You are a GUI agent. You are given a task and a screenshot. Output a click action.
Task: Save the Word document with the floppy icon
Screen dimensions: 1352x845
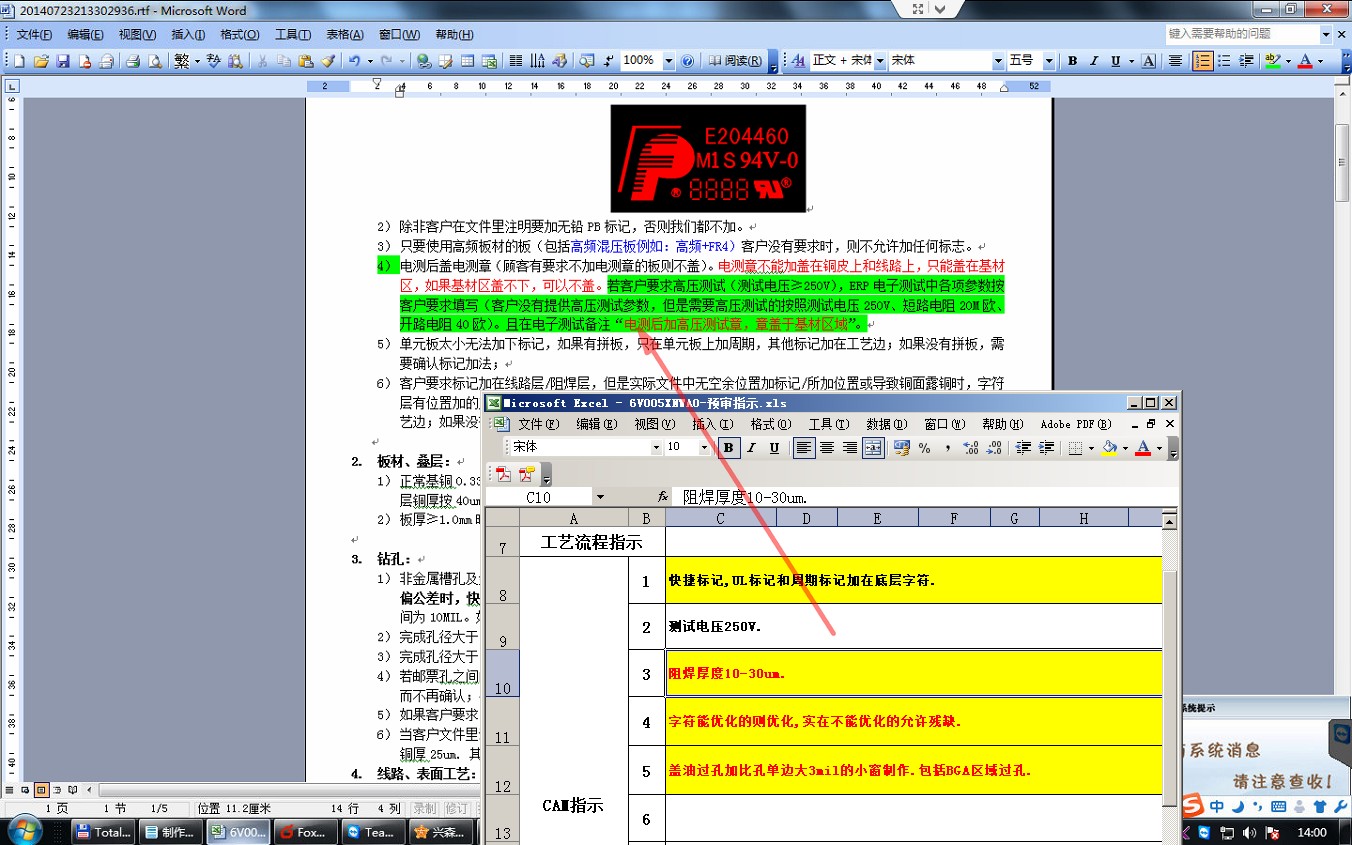pyautogui.click(x=63, y=61)
